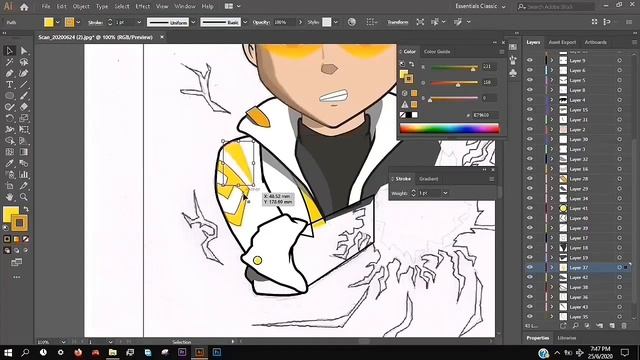640x360 pixels.
Task: Open the File menu
Action: (x=46, y=7)
